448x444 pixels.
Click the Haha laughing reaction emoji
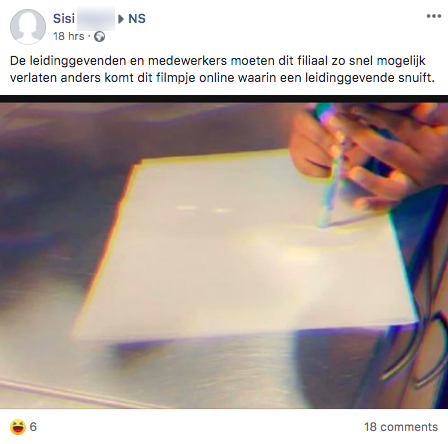18,427
